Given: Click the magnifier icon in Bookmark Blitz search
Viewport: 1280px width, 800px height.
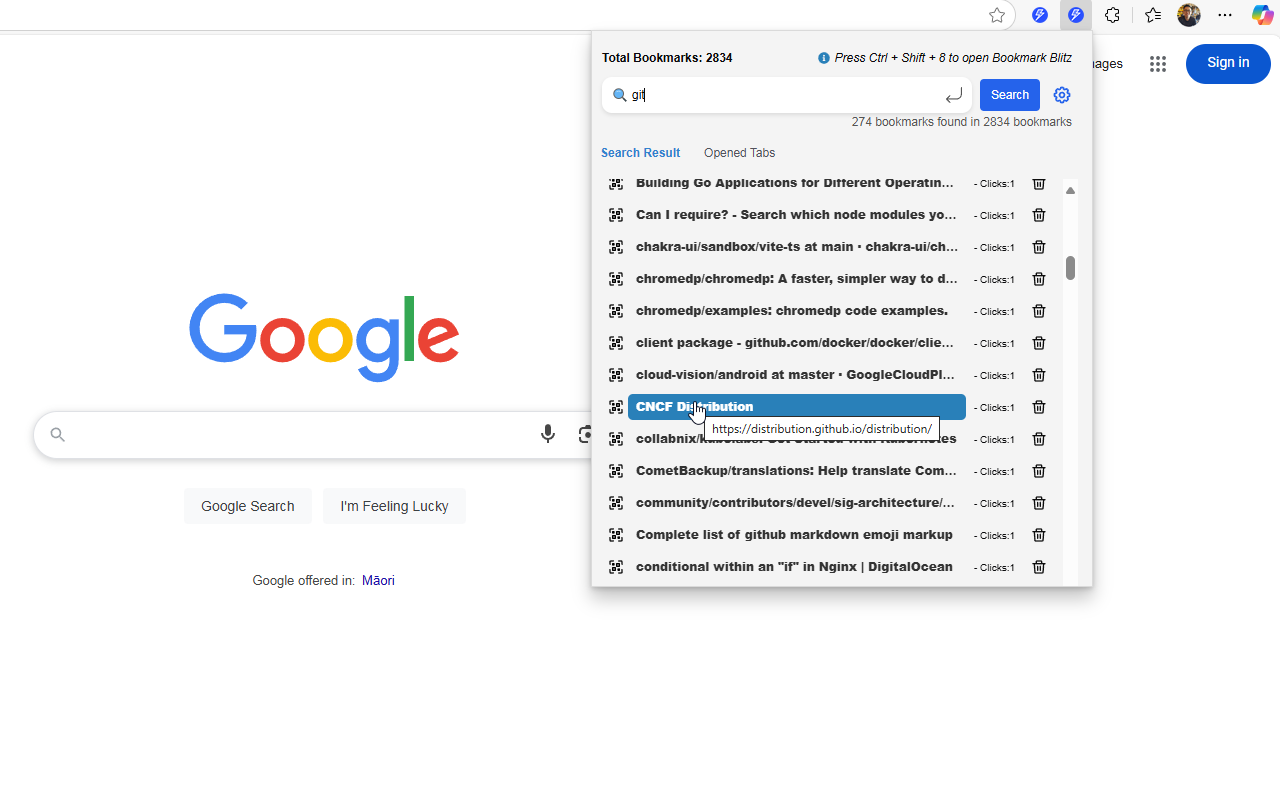Looking at the screenshot, I should coord(619,95).
